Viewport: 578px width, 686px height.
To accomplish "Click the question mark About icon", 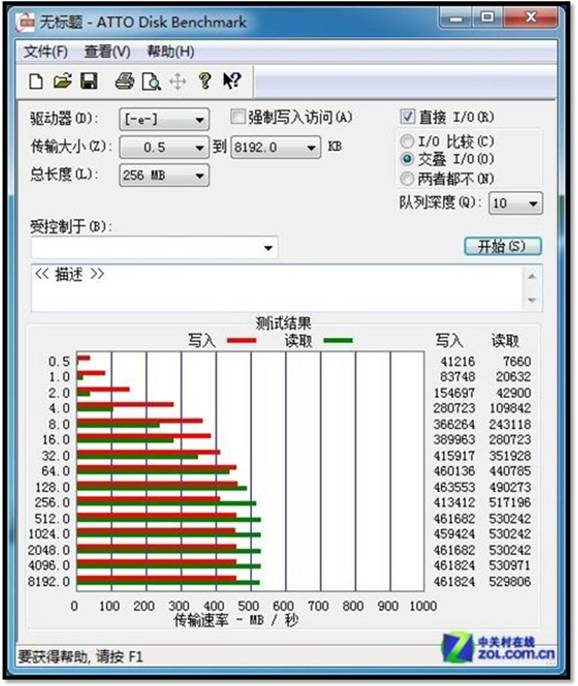I will [204, 81].
